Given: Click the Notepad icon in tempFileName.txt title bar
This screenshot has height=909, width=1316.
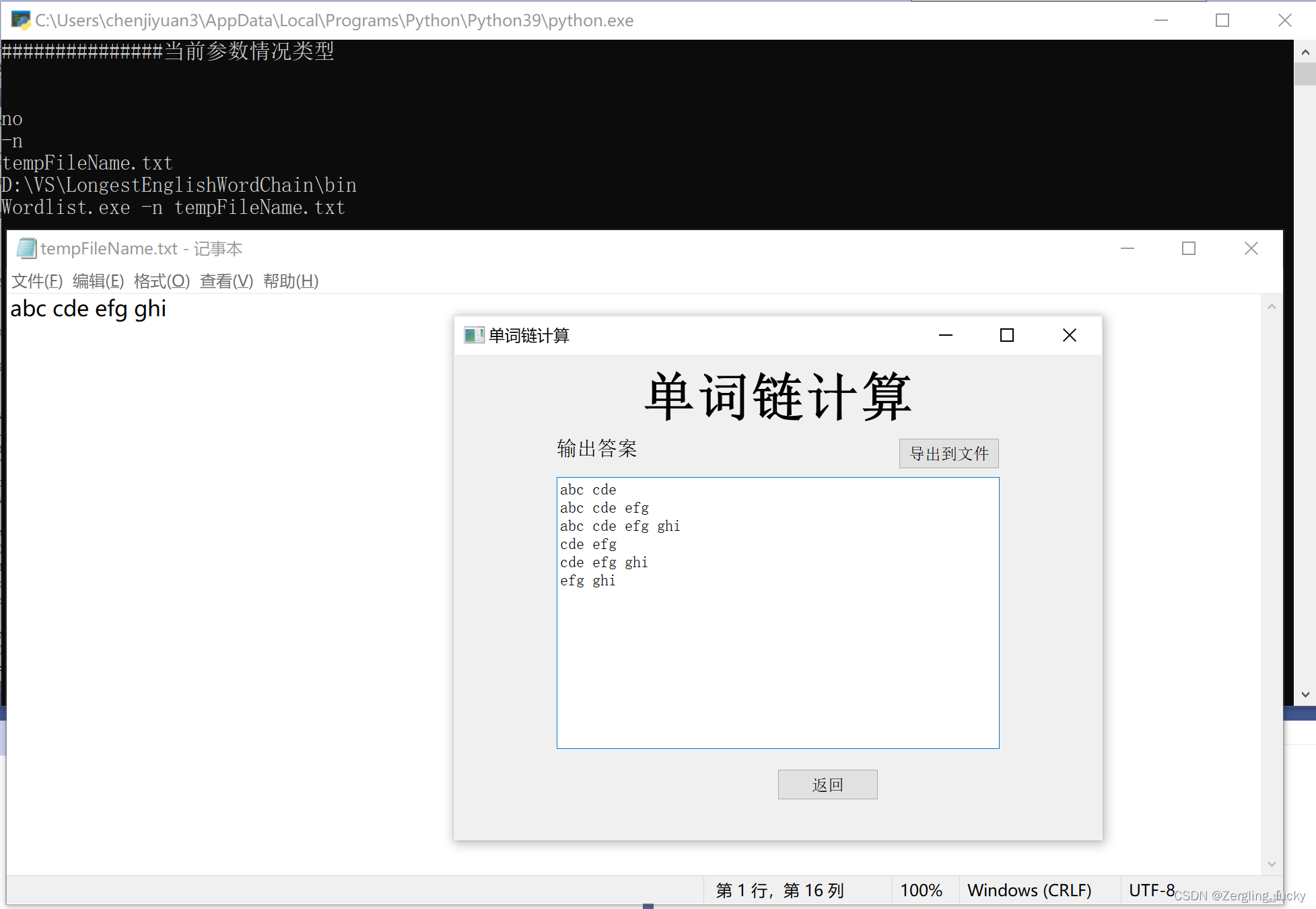Looking at the screenshot, I should coord(26,248).
